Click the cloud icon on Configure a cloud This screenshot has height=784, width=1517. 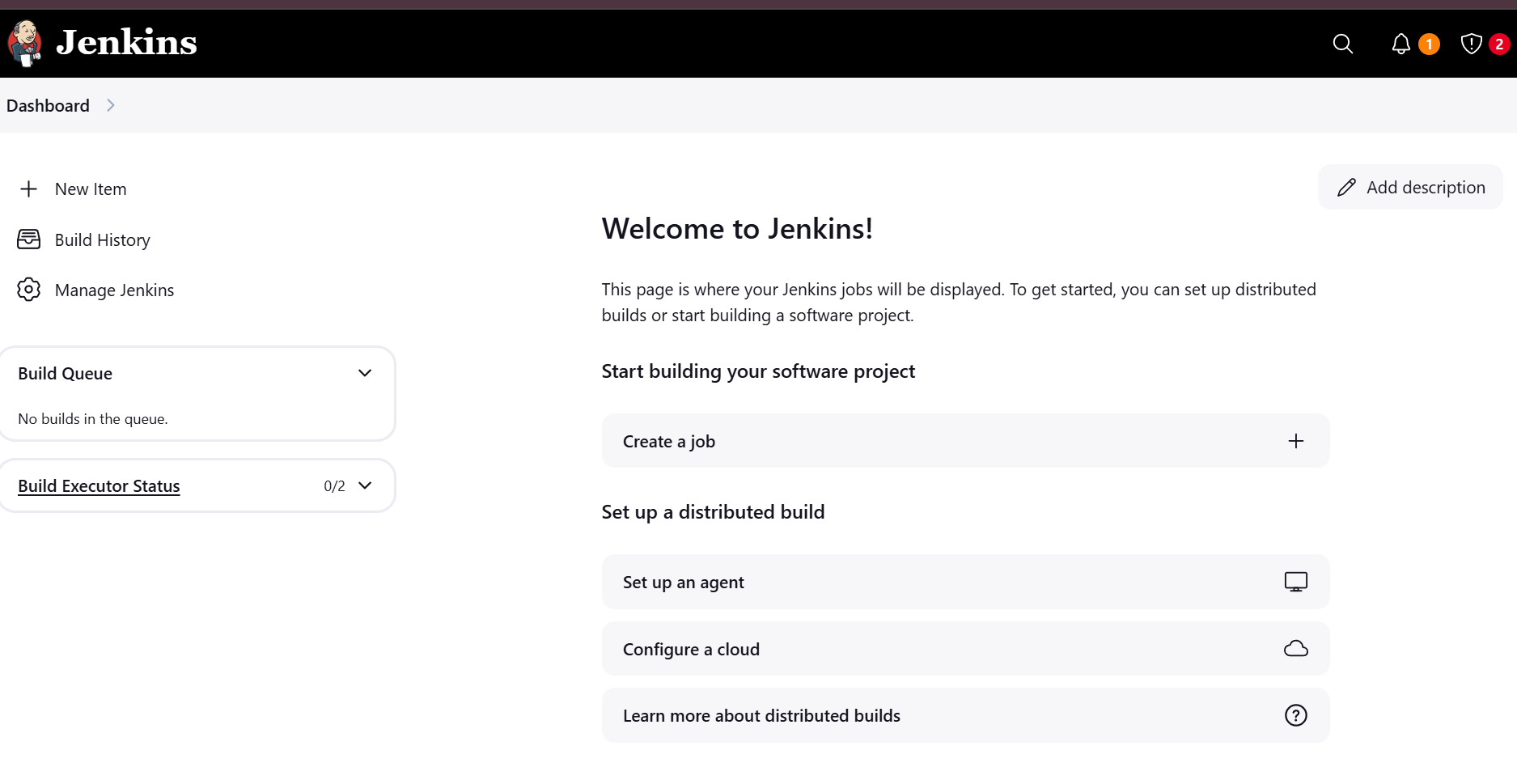click(x=1296, y=649)
